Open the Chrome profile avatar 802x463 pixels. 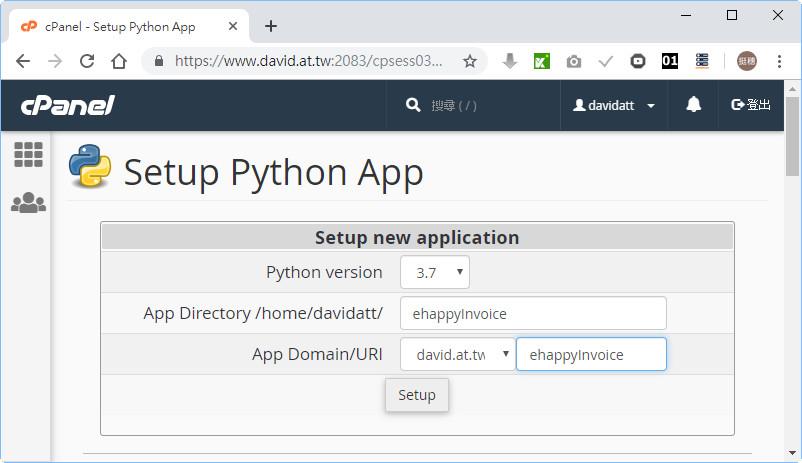747,61
